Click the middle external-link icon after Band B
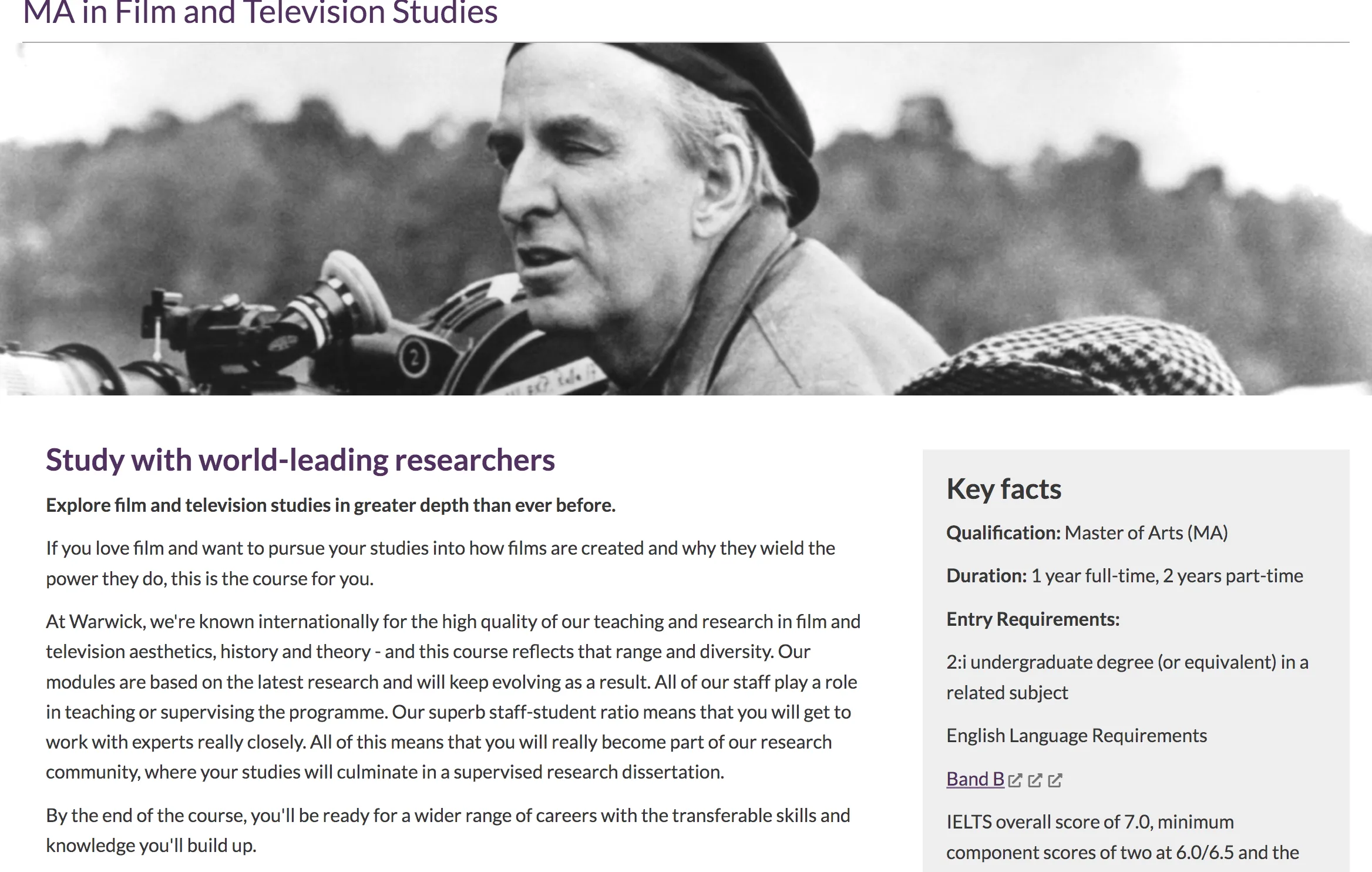Screen dimensions: 1372x872 (x=1035, y=780)
